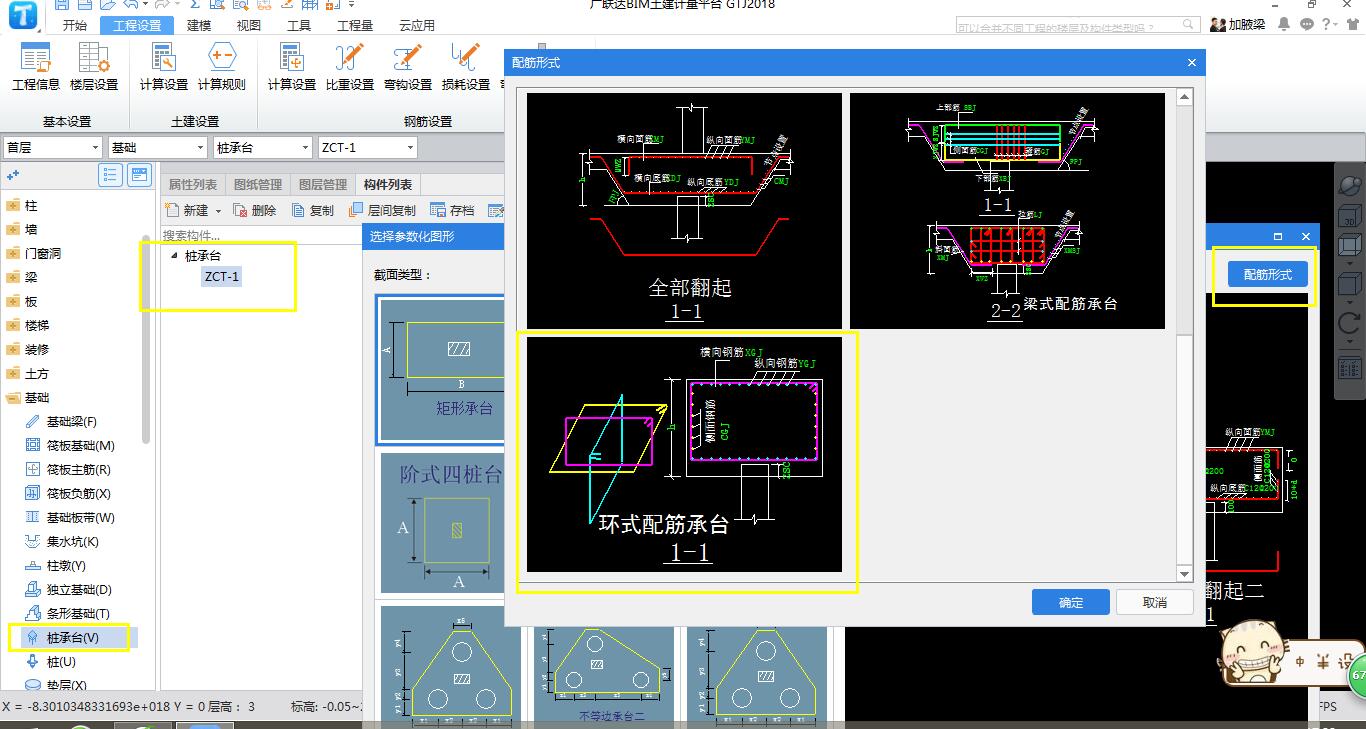The width and height of the screenshot is (1366, 729).
Task: Collapse the 桩承台 node in component list
Action: pyautogui.click(x=174, y=256)
